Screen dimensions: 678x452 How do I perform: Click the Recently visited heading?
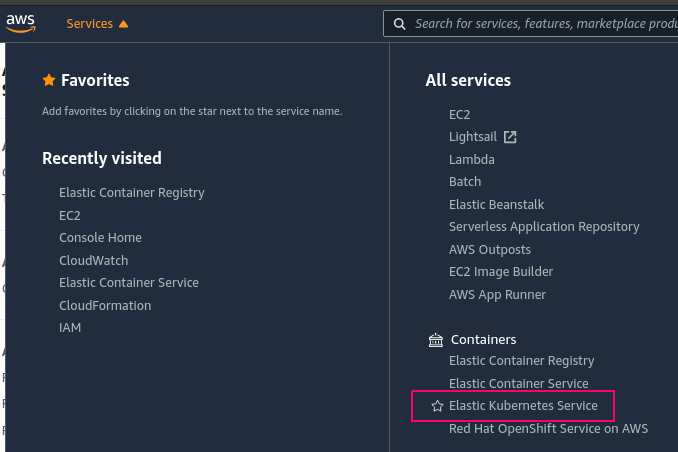click(102, 158)
